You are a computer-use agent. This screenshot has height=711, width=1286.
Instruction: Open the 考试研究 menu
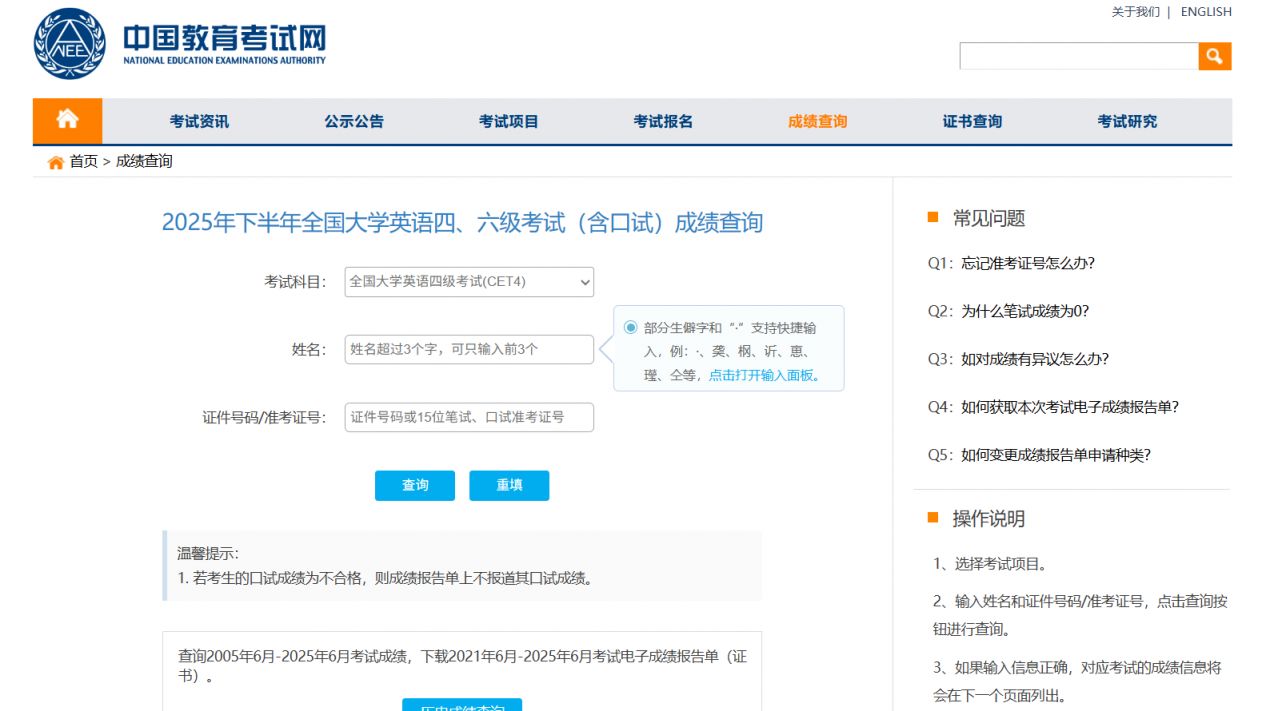coord(1127,121)
